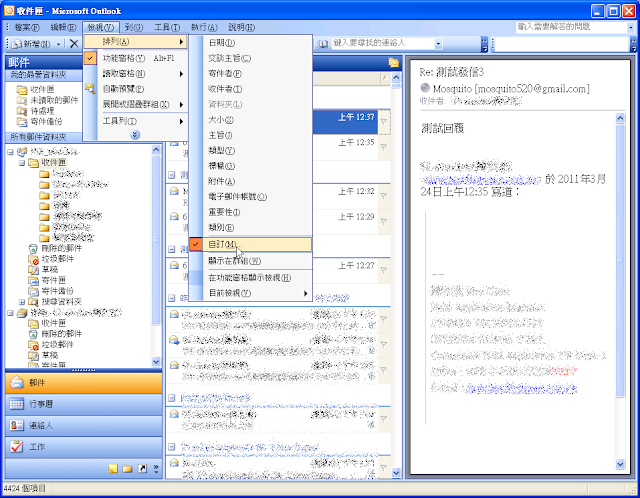
Task: Switch to 連絡人 navigation pane button
Action: pos(83,425)
